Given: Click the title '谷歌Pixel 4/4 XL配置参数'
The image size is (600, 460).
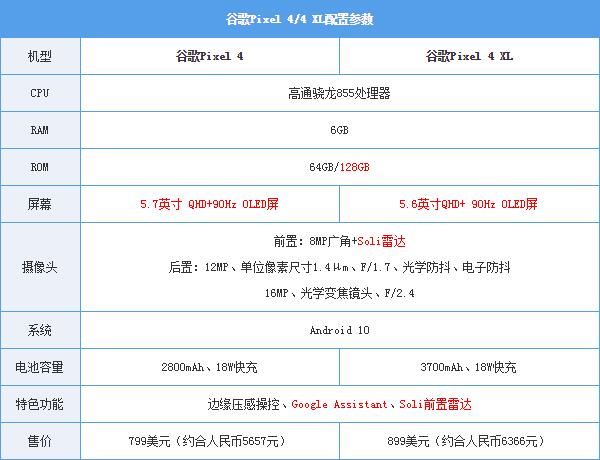Looking at the screenshot, I should [299, 19].
